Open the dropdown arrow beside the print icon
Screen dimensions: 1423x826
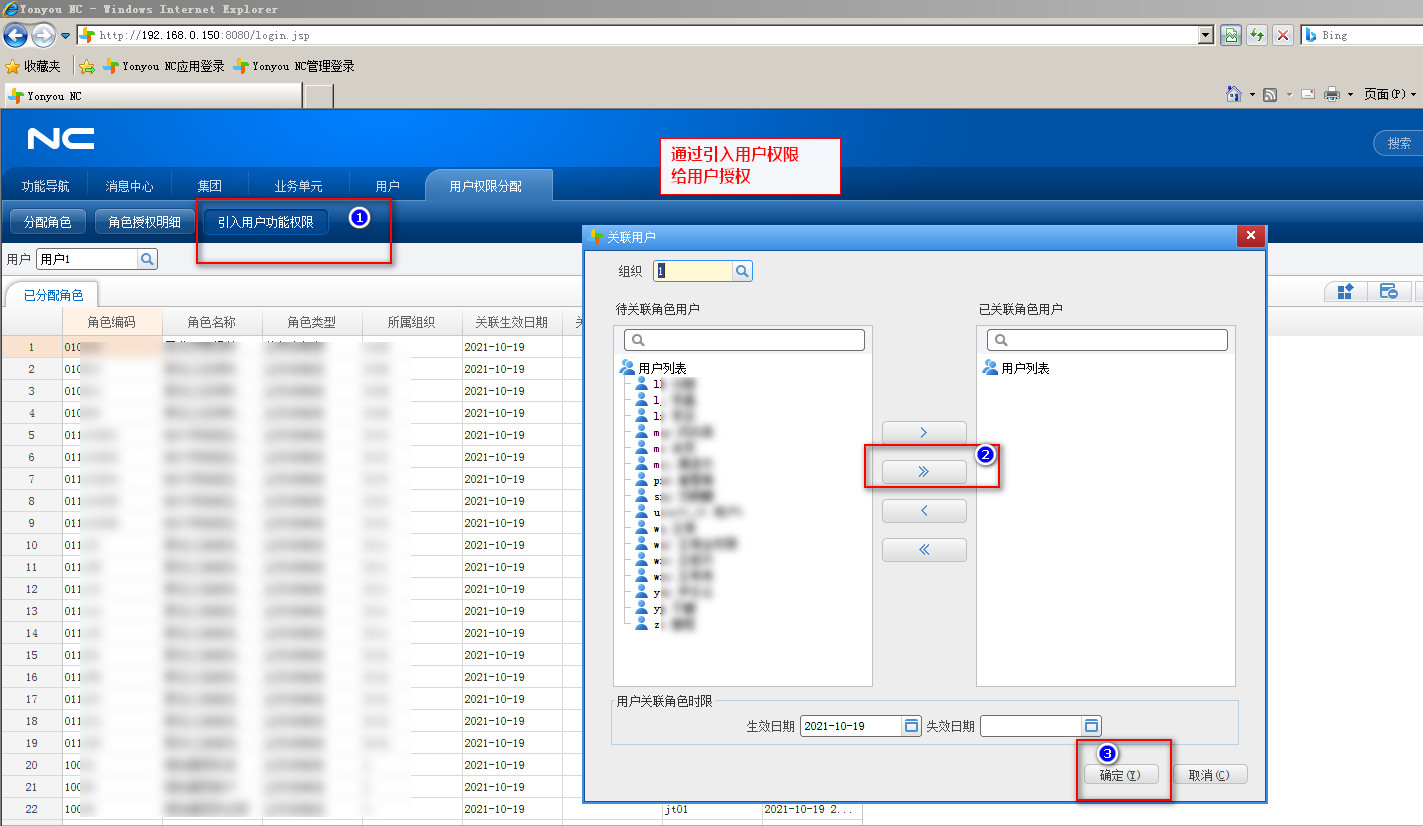click(x=1349, y=94)
